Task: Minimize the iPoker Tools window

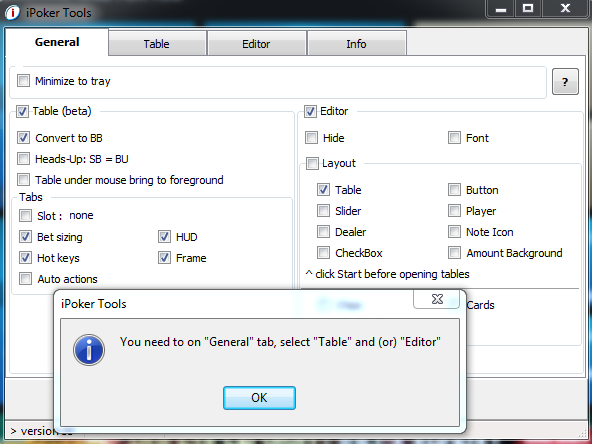Action: pos(501,9)
